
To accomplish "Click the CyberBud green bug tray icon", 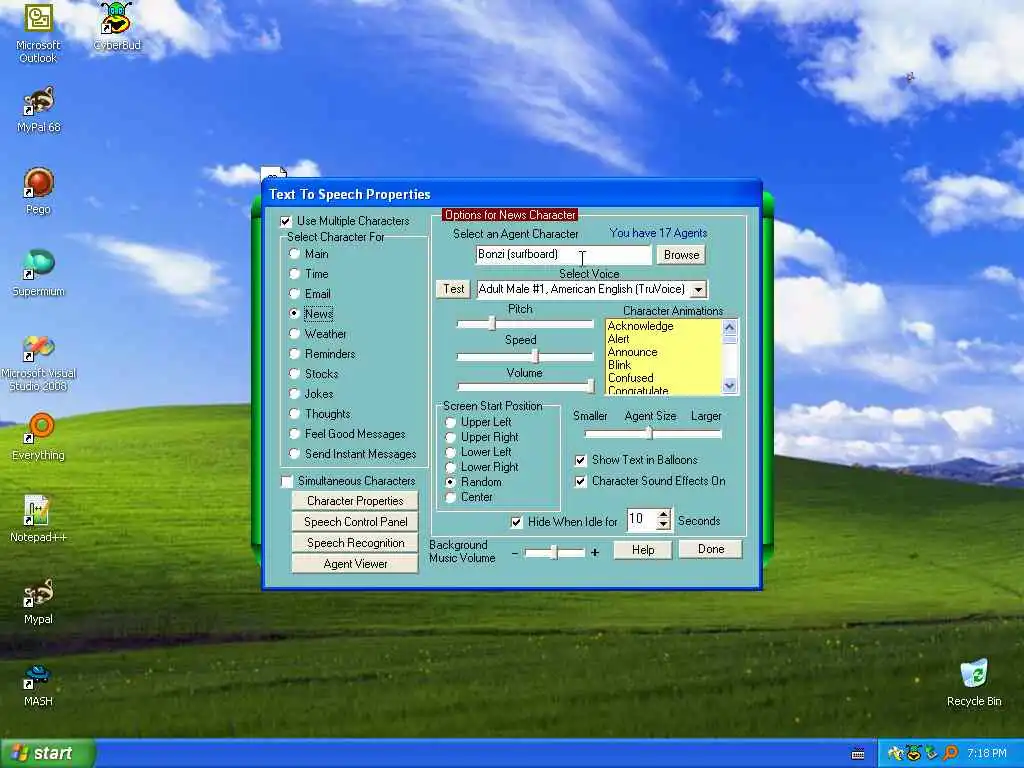I will pos(914,754).
